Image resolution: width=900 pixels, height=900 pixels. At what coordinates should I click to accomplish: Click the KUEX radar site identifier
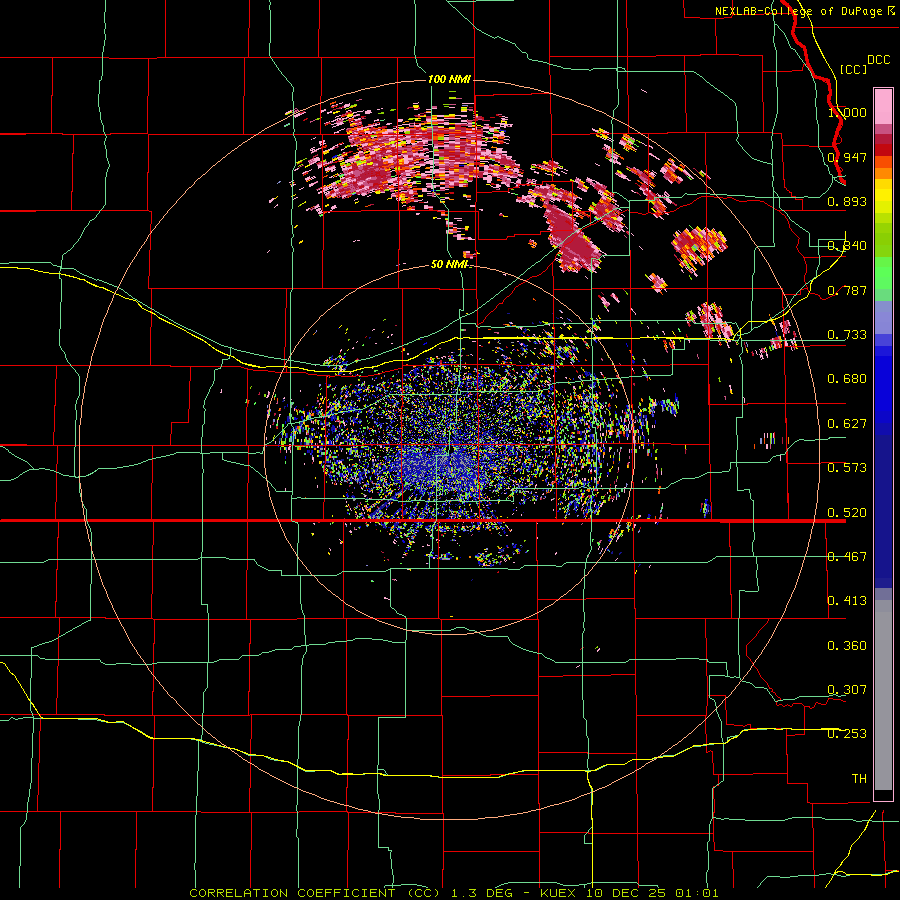pos(558,893)
